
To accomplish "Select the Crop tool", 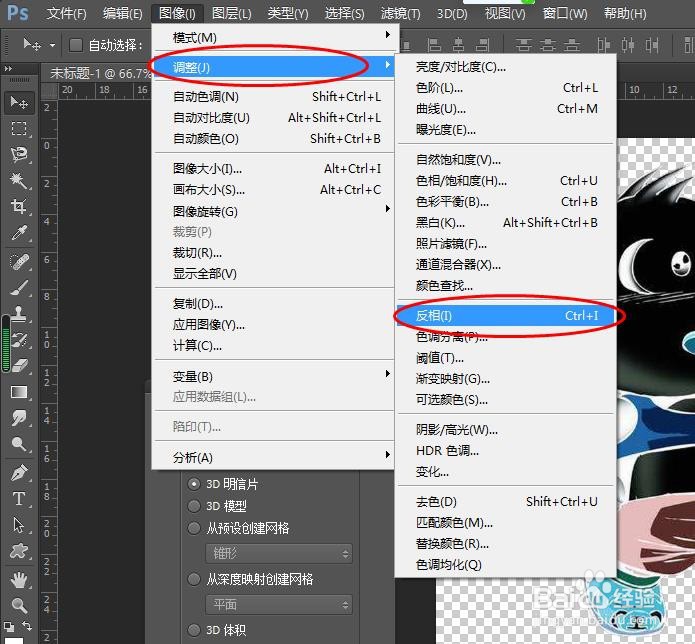I will pyautogui.click(x=19, y=206).
